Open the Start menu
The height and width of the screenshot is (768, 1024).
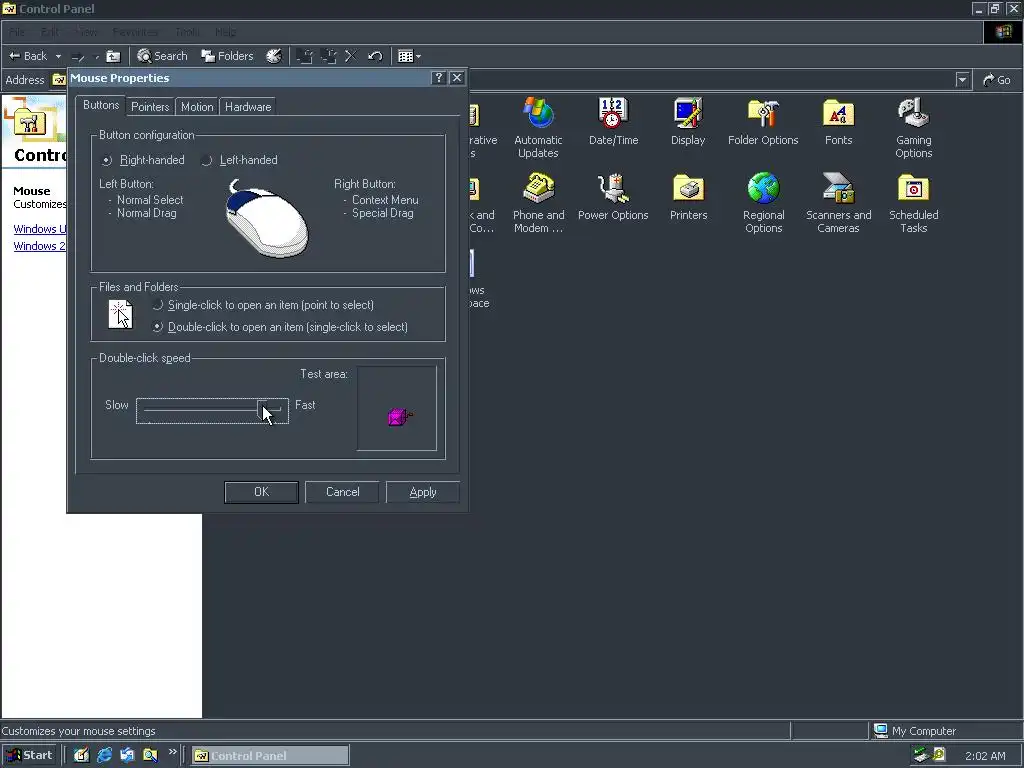(30, 755)
